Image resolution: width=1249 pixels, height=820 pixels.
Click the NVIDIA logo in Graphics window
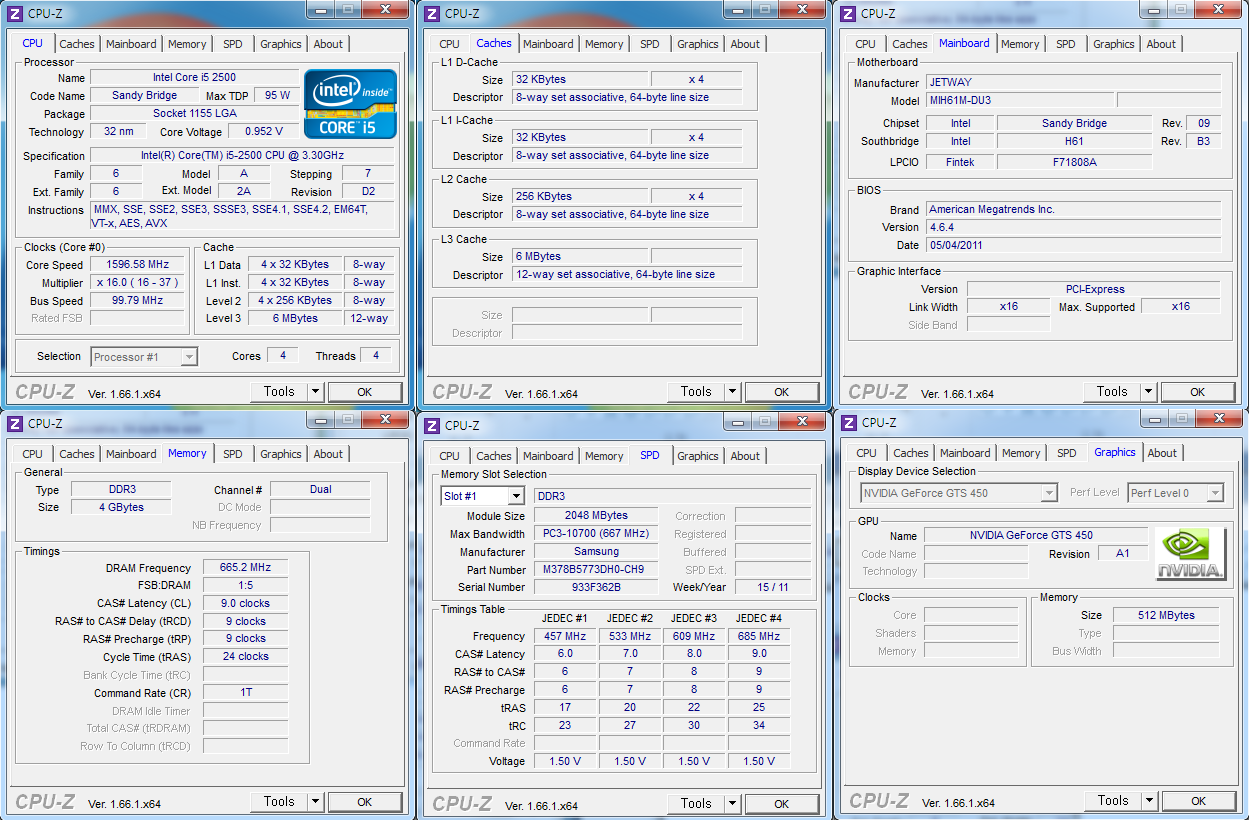1190,553
